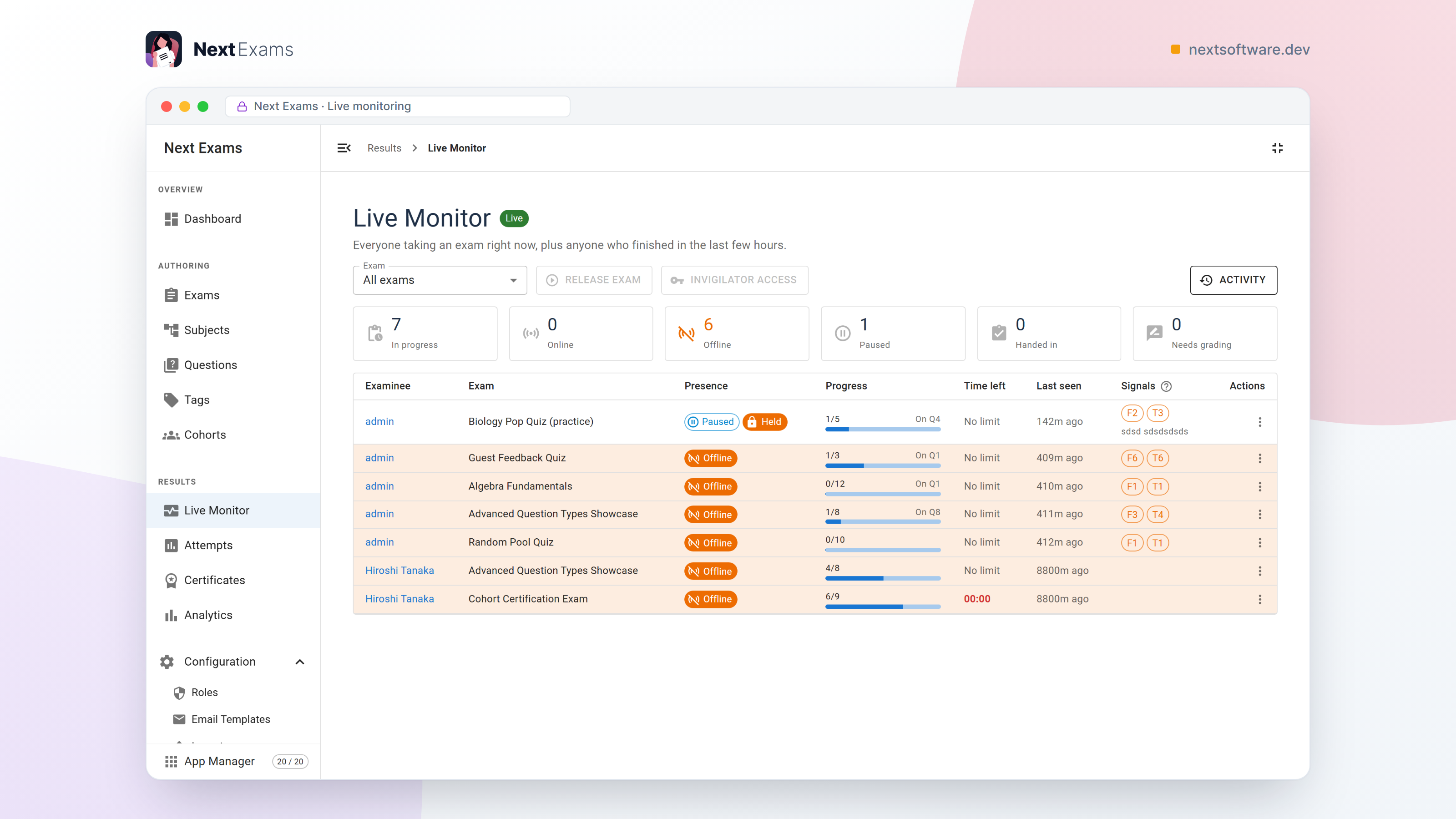
Task: Click the T6 signal badge
Action: (x=1158, y=458)
